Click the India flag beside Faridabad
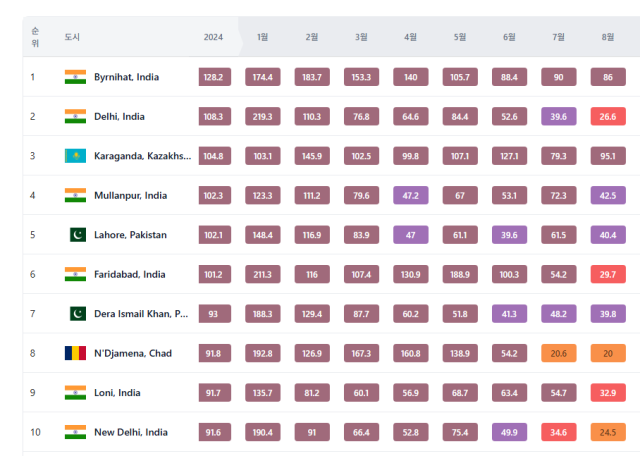The width and height of the screenshot is (640, 456). 75,274
